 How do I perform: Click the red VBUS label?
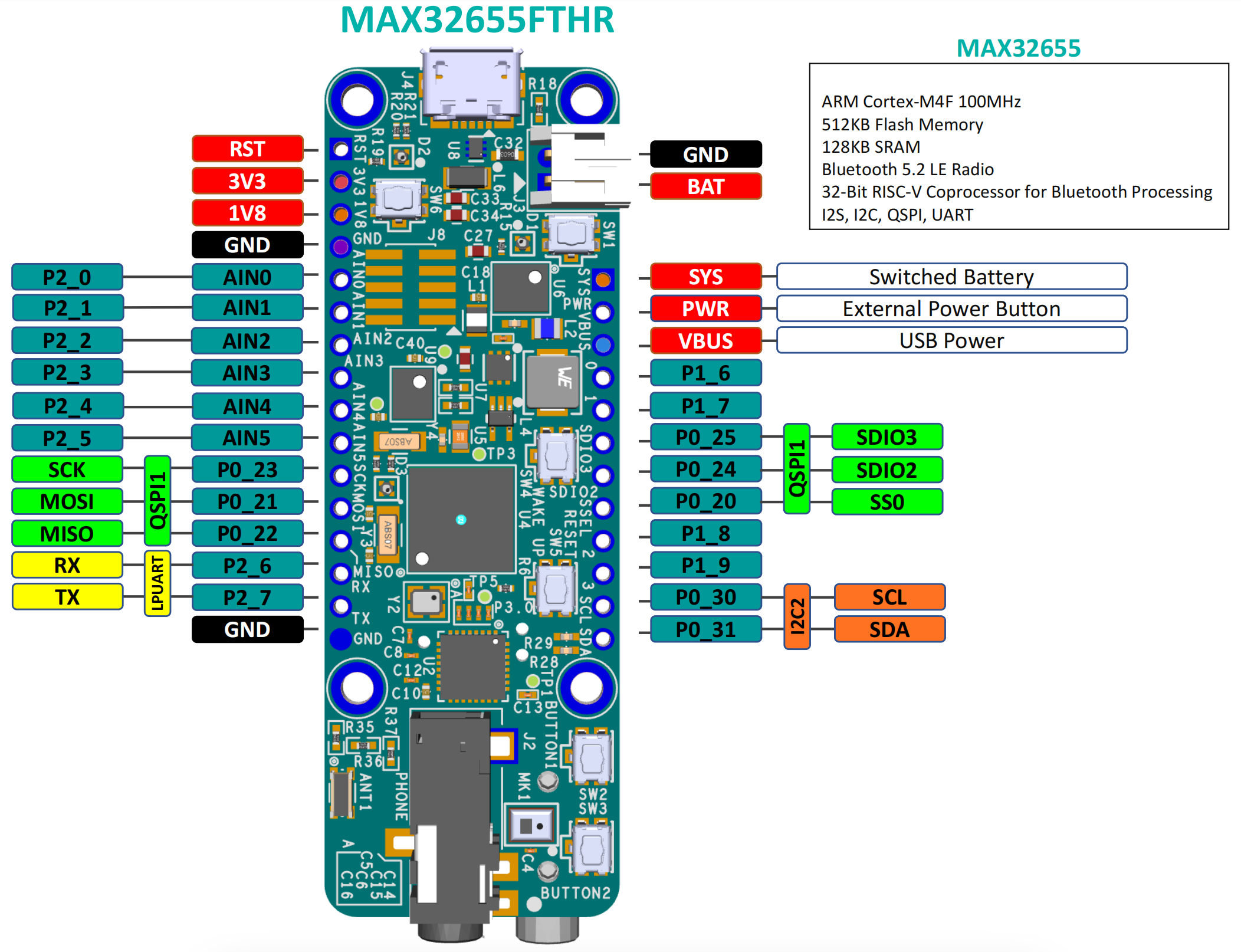tap(706, 340)
